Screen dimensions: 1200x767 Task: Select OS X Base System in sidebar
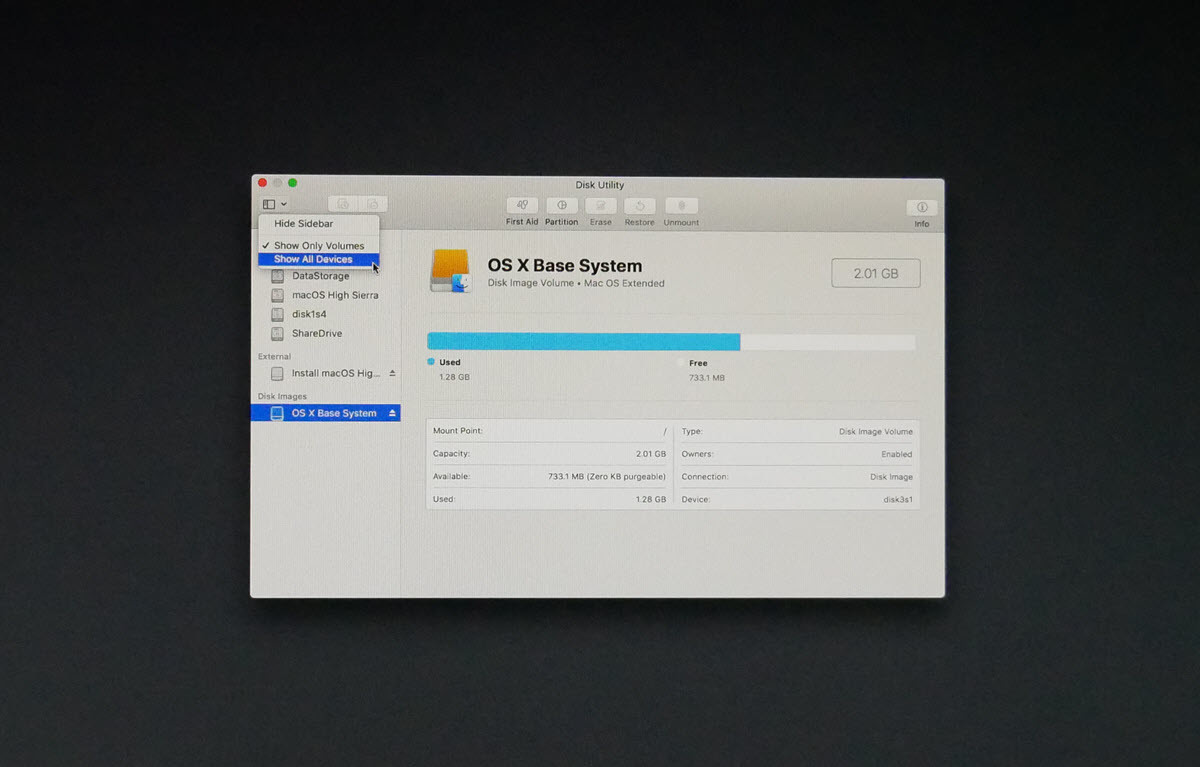point(326,413)
